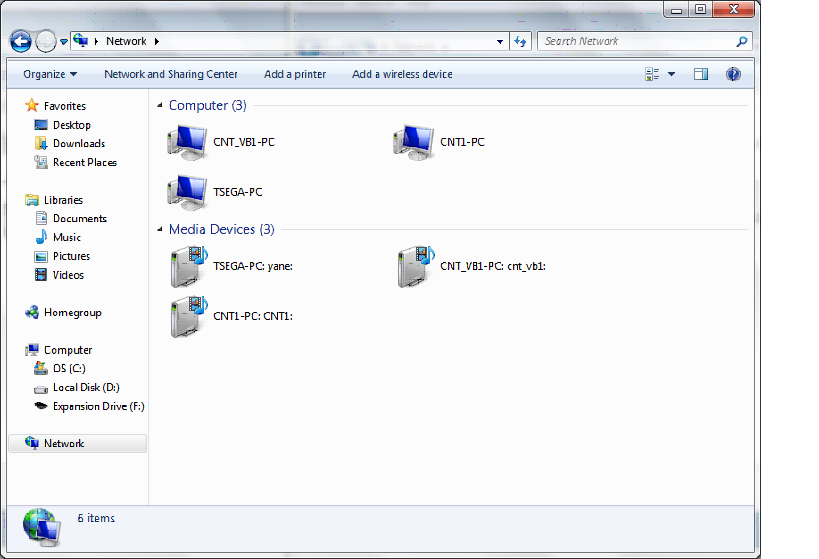Click the 6 items status text
819x559 pixels.
click(x=96, y=518)
